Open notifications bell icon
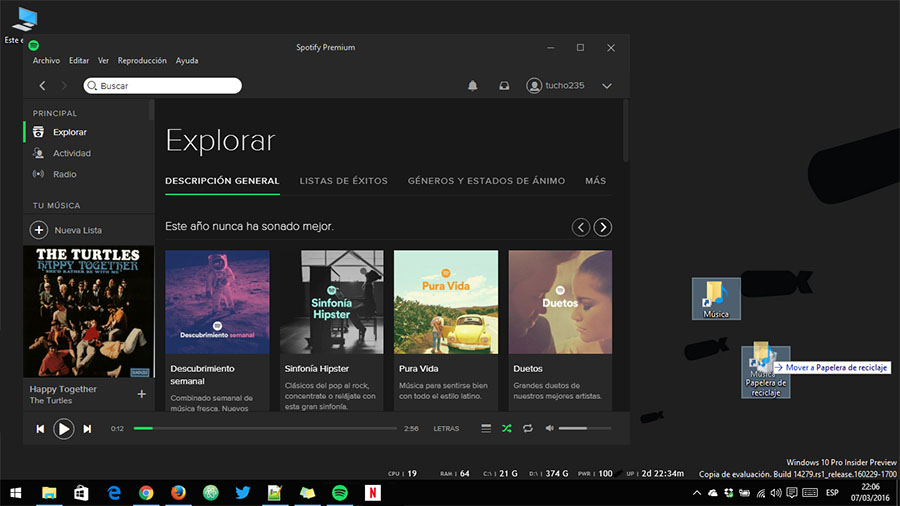 tap(472, 85)
